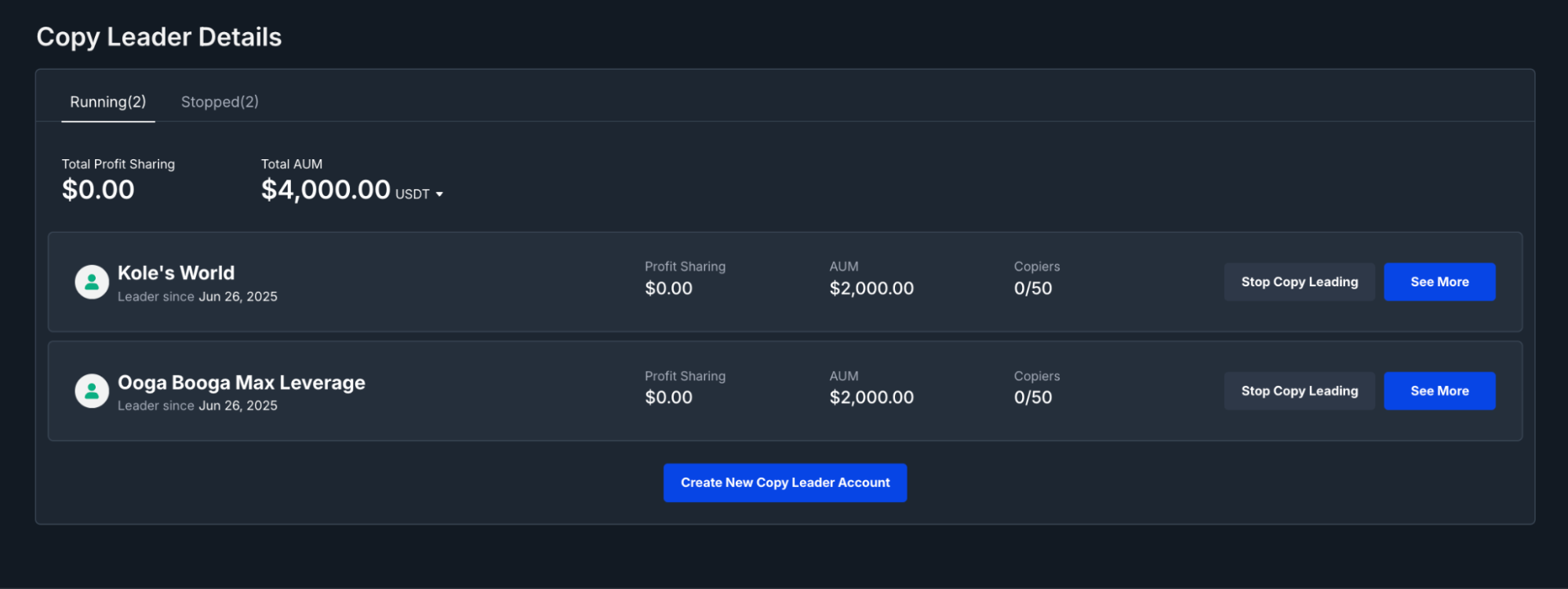Click Profit Sharing $0.00 for Ooga Booga
The image size is (1568, 589).
(668, 397)
